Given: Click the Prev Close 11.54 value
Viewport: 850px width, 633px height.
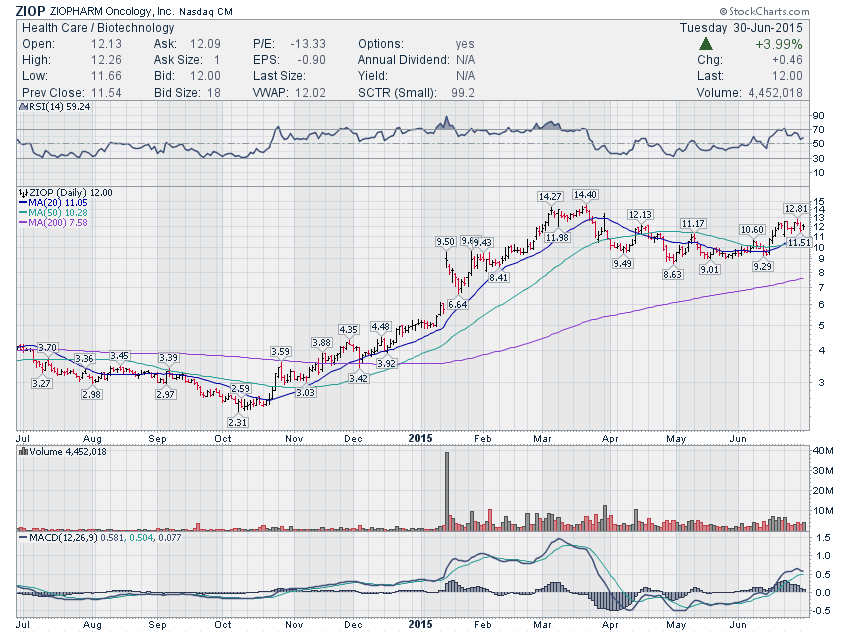Looking at the screenshot, I should click(106, 93).
